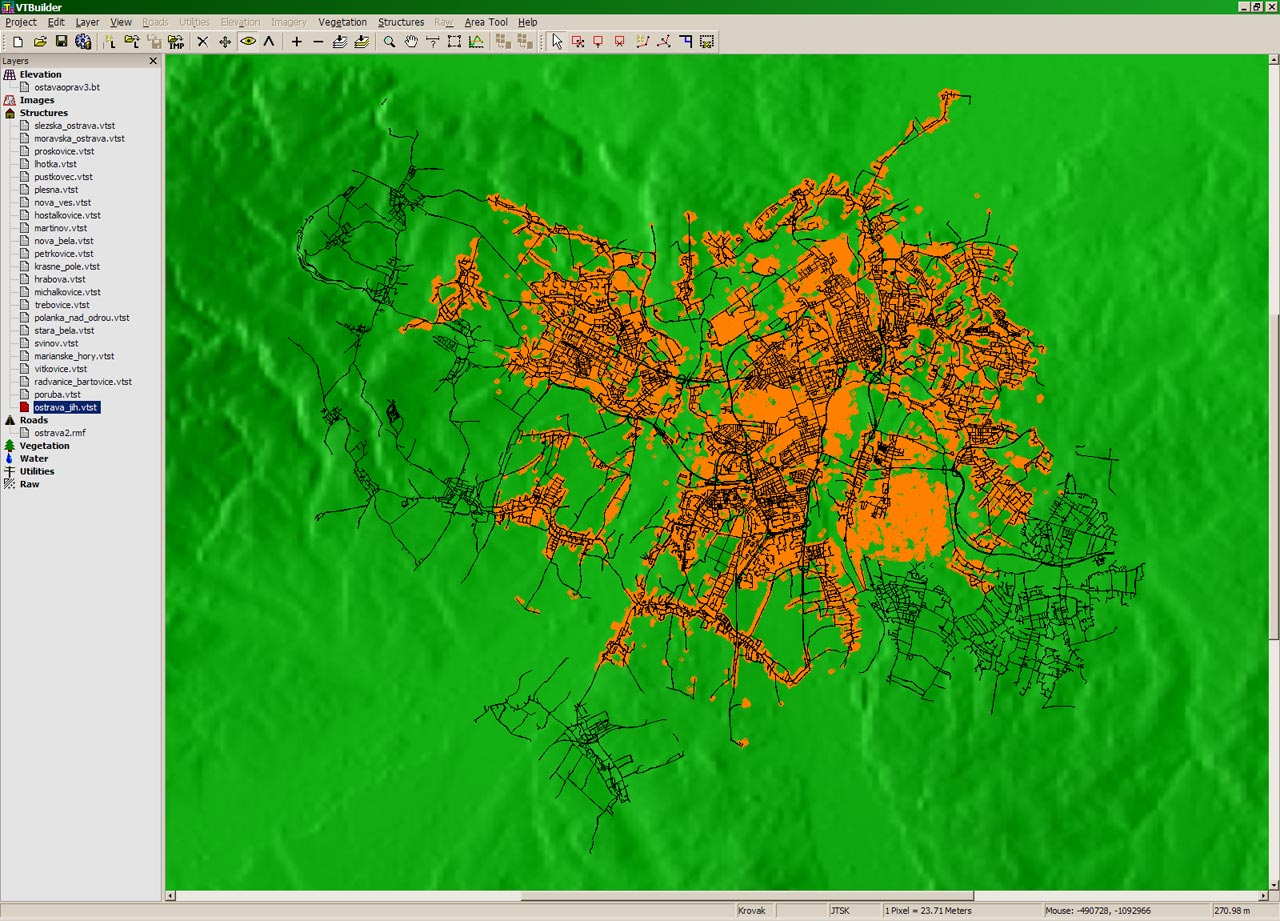This screenshot has width=1280, height=921.
Task: Select the edit linear structure tool
Action: pos(664,42)
